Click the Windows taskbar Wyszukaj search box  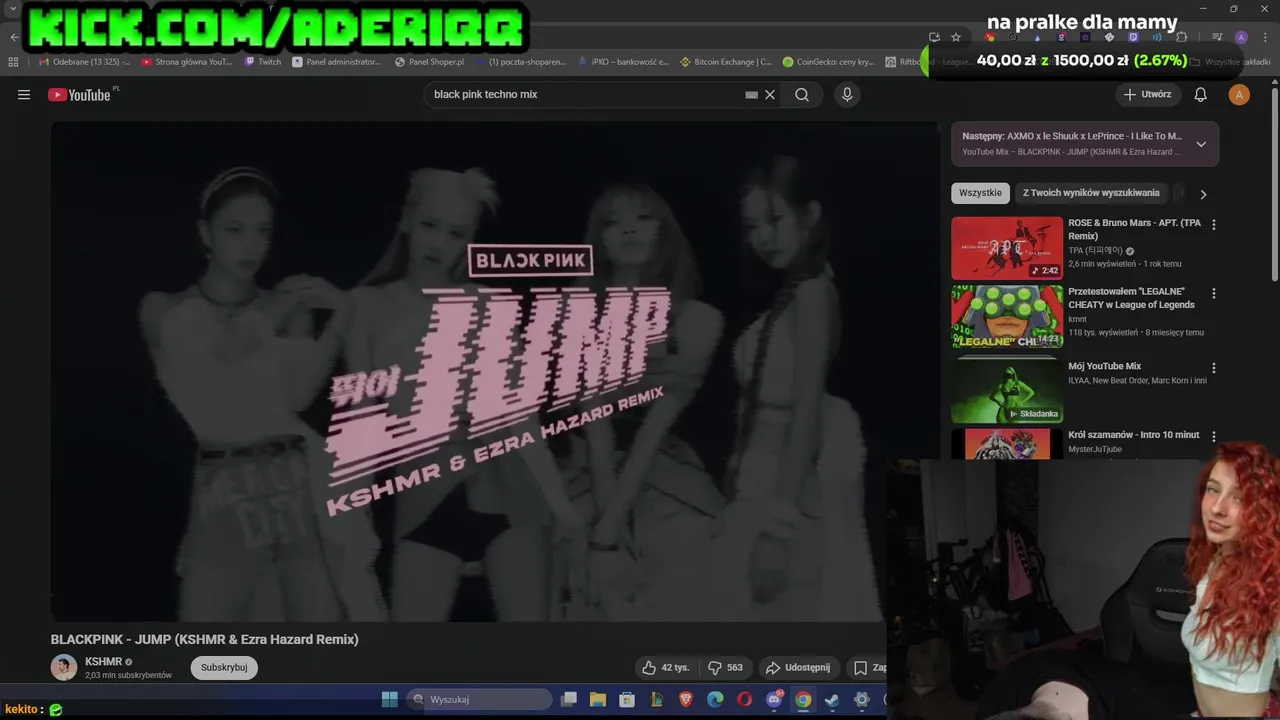point(478,699)
